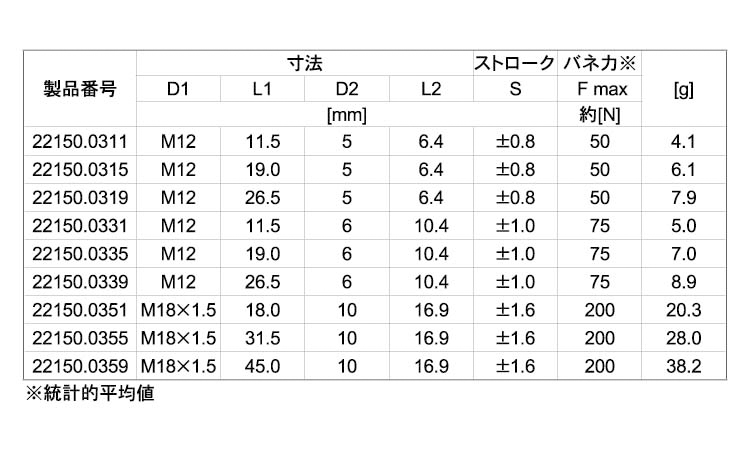Select product number 22150.0315 row
This screenshot has height=450, width=750.
pos(80,169)
